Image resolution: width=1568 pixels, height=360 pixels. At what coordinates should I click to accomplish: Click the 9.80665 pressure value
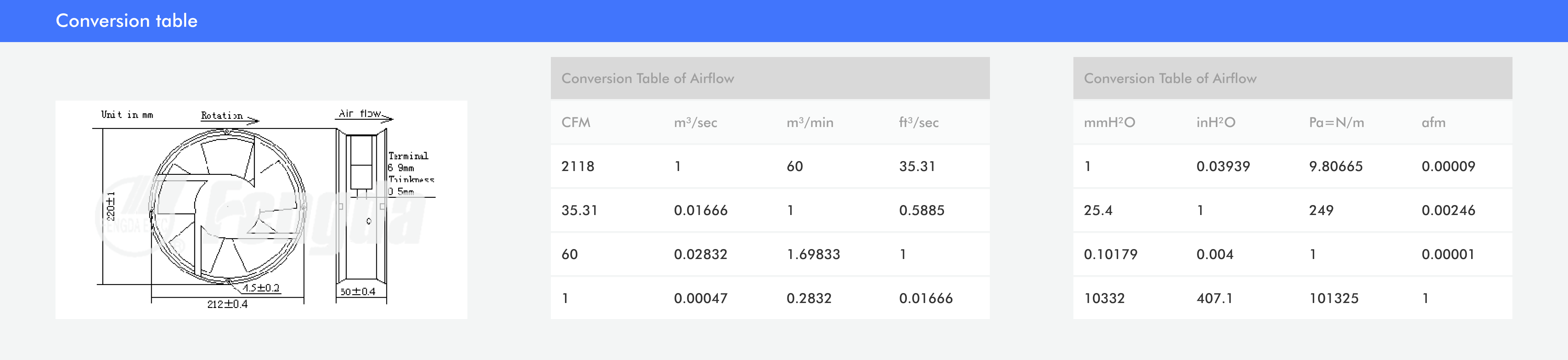pyautogui.click(x=1336, y=166)
